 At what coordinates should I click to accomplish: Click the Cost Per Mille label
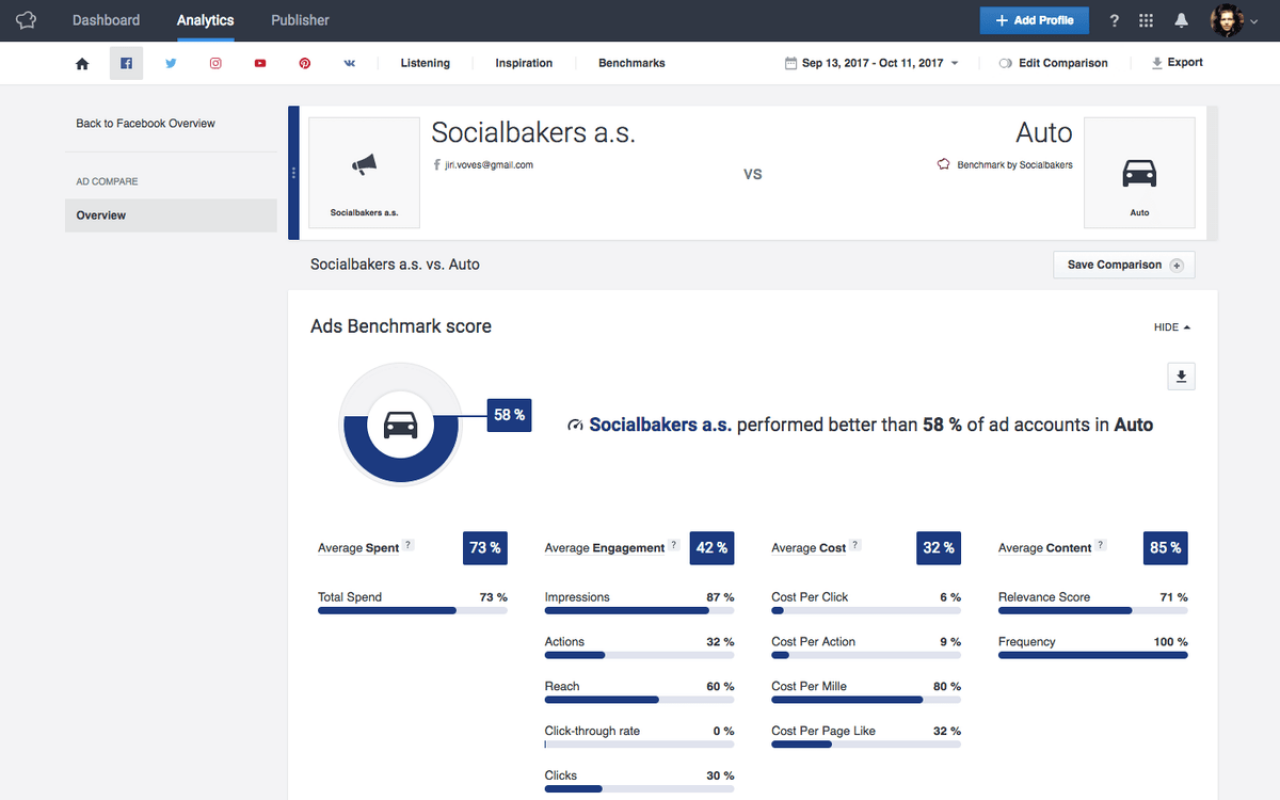click(809, 686)
